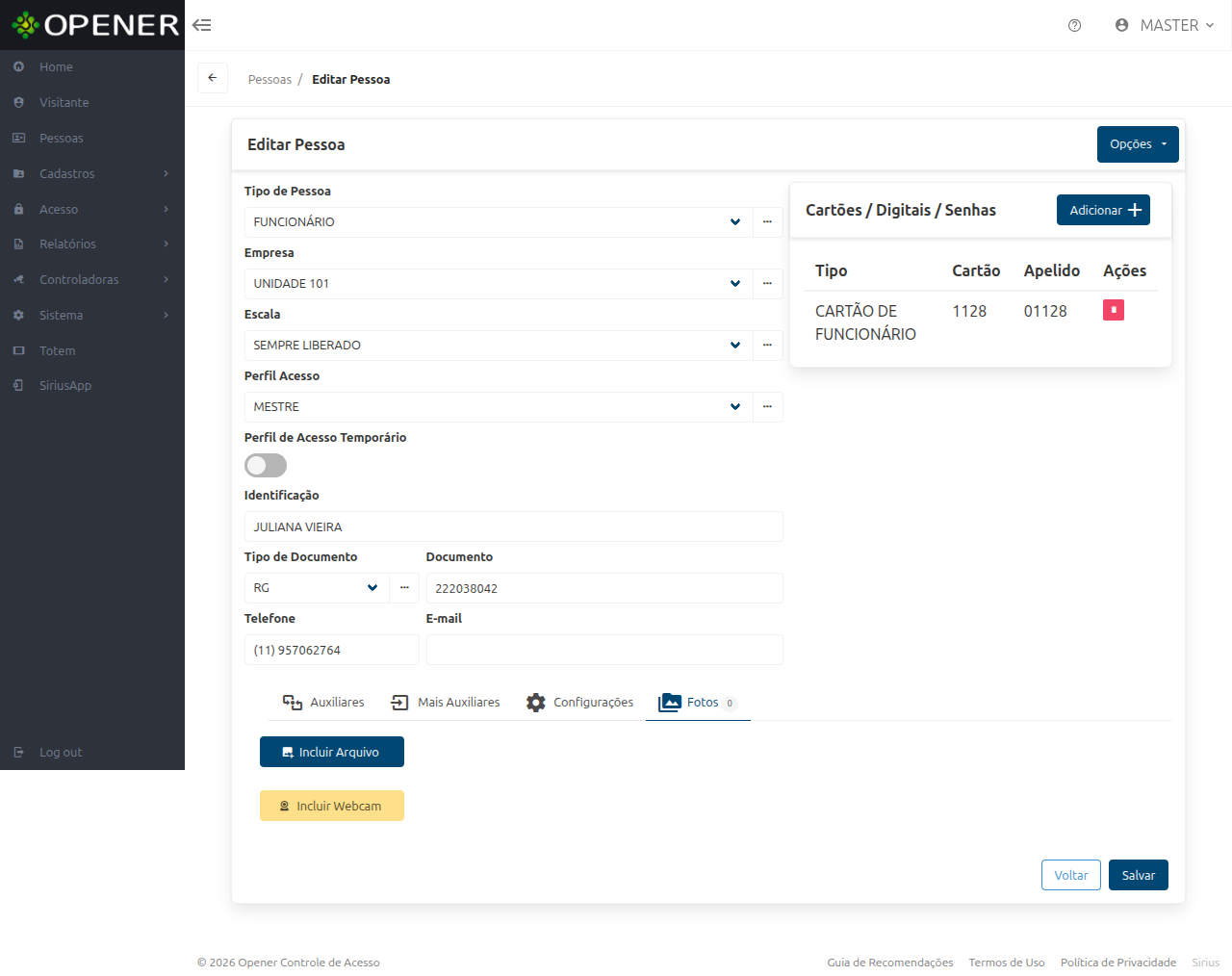The height and width of the screenshot is (976, 1232).
Task: Open more options for Tipo de Pessoa
Action: pos(767,221)
